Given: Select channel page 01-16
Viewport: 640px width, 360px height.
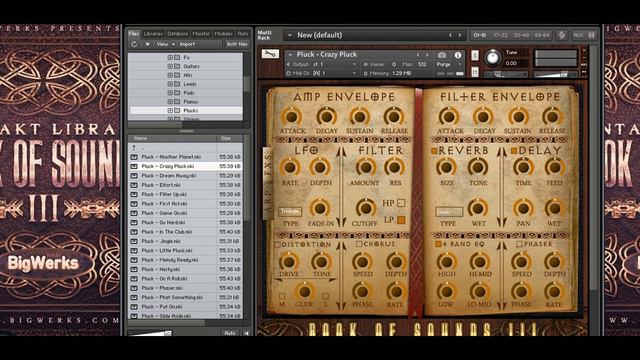Looking at the screenshot, I should pyautogui.click(x=480, y=36).
